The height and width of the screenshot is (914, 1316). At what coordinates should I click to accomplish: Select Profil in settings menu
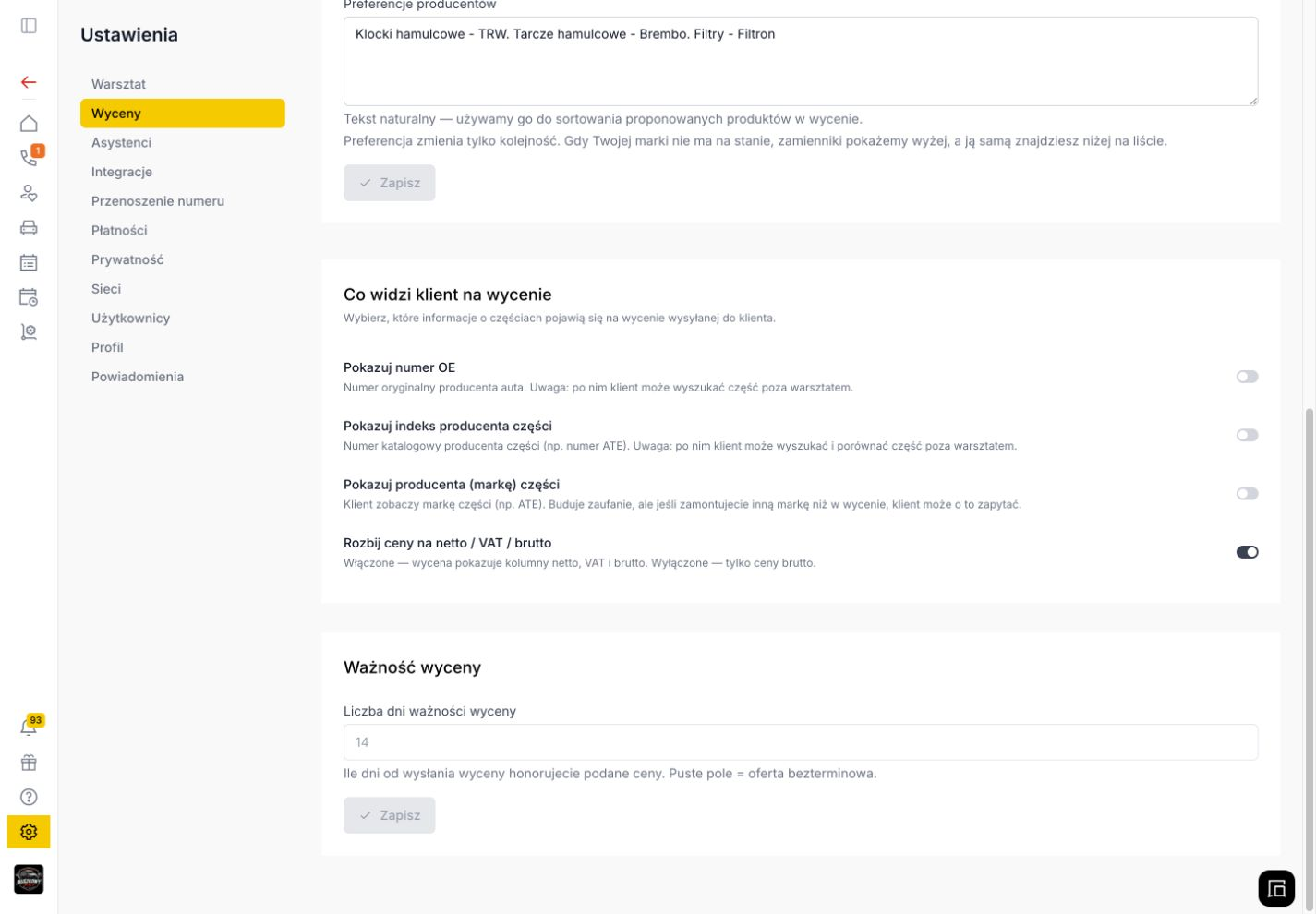point(183,347)
